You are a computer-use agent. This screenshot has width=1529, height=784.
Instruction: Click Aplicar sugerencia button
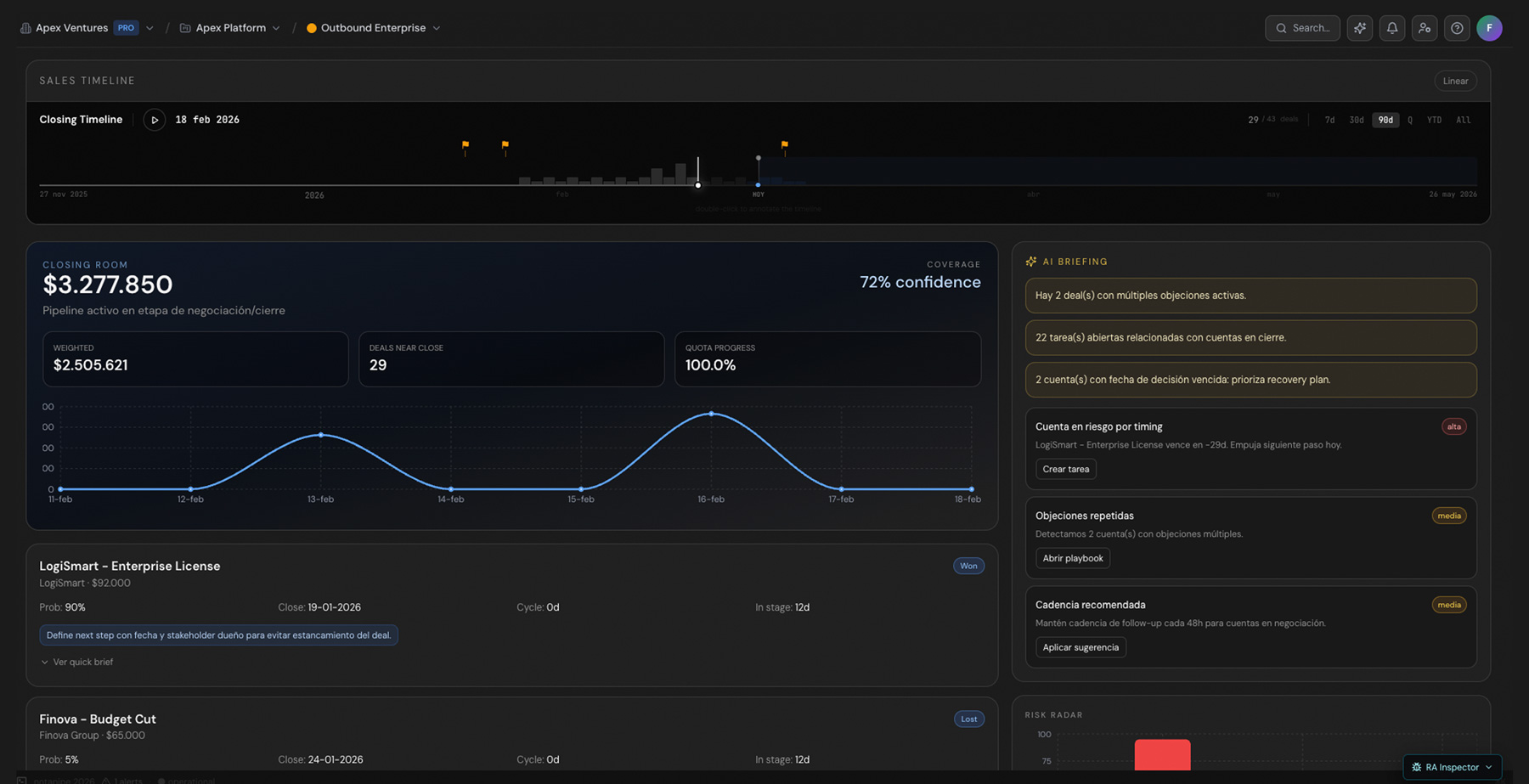coord(1080,647)
